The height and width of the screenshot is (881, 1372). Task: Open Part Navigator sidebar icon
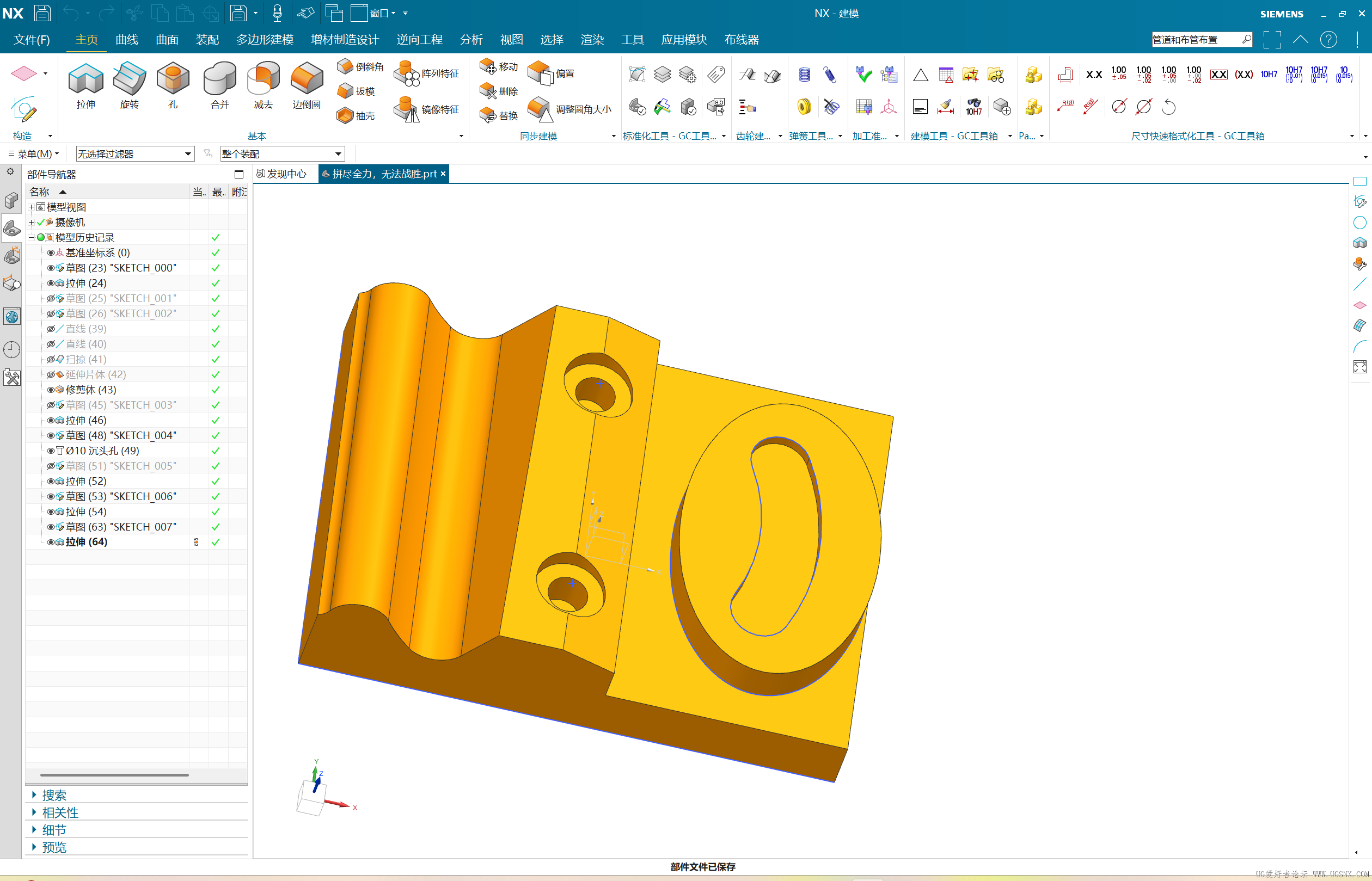pyautogui.click(x=12, y=229)
